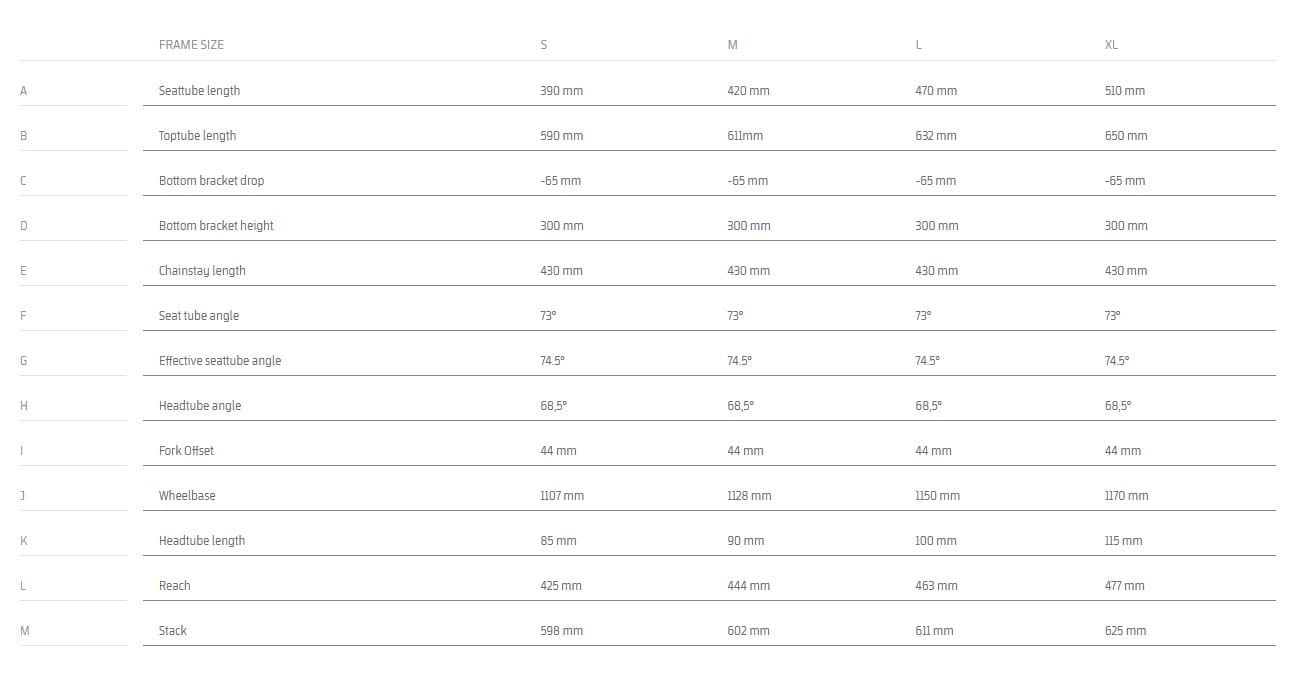This screenshot has height=685, width=1306.
Task: Click the Fork Offset row label
Action: 186,450
